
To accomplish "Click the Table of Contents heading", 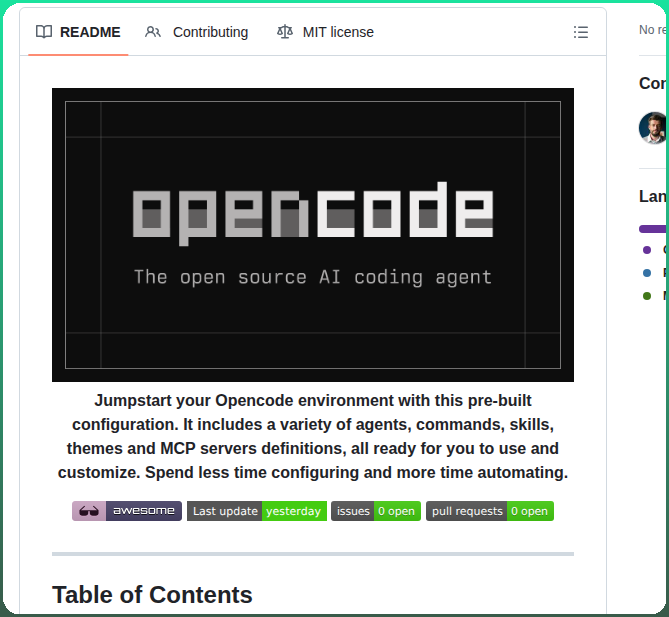I will coord(152,595).
